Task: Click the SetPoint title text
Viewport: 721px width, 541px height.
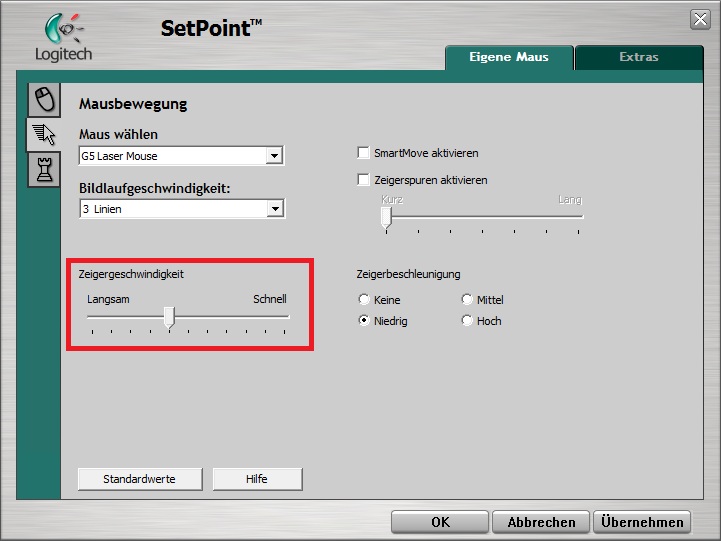Action: 211,28
